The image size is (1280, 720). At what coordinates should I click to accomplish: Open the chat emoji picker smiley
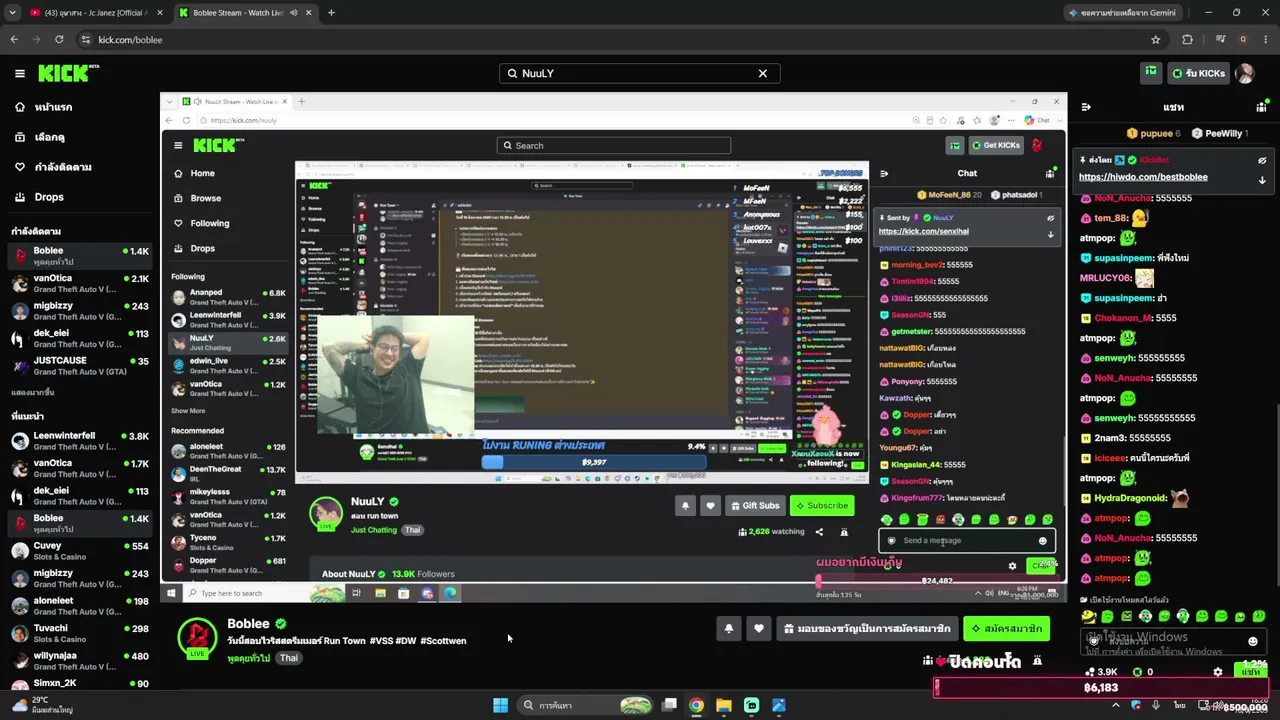click(1253, 641)
